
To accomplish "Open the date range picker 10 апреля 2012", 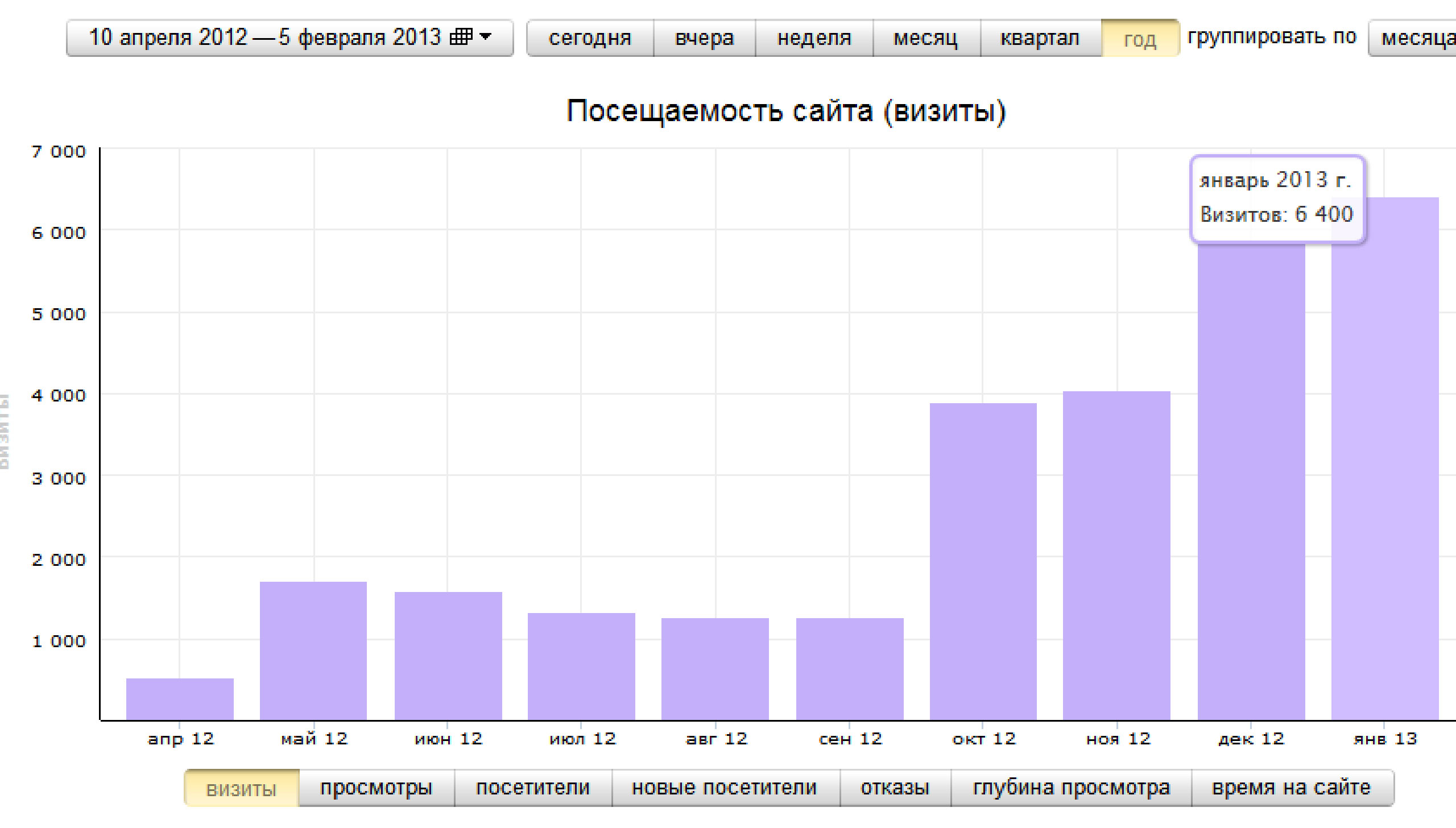I will point(289,38).
